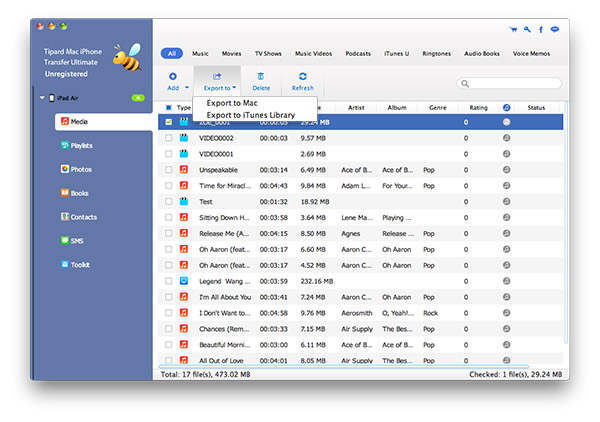Click the feedback chat bubble icon

click(554, 29)
